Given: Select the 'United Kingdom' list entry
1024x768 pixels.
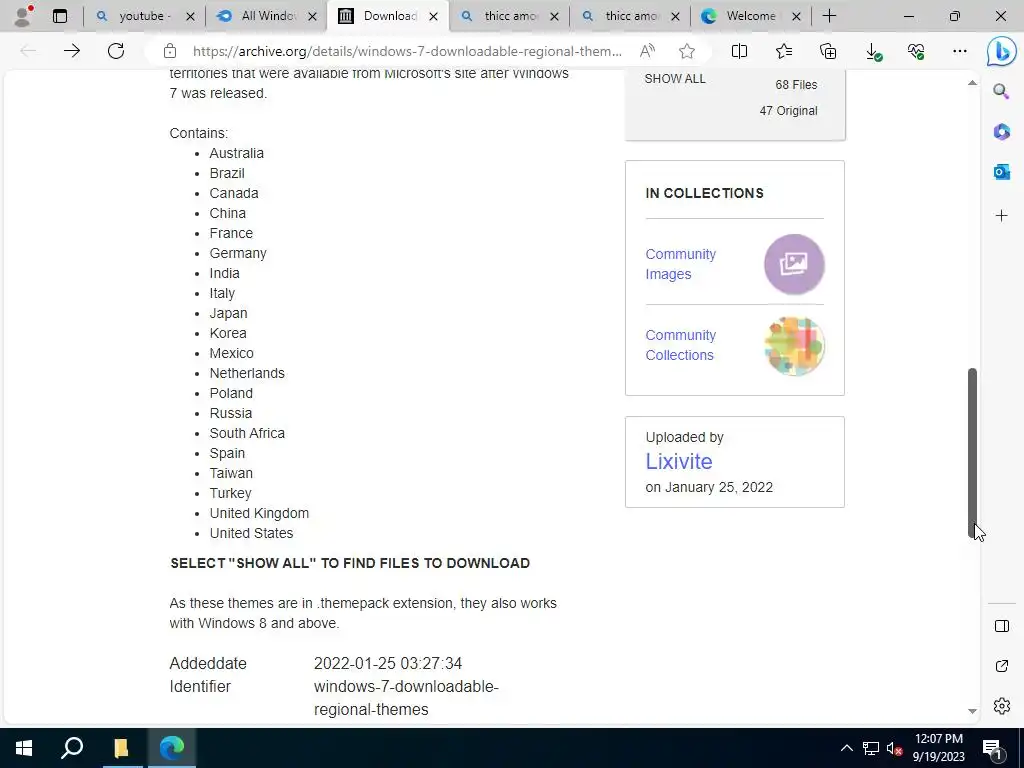Looking at the screenshot, I should pyautogui.click(x=259, y=513).
